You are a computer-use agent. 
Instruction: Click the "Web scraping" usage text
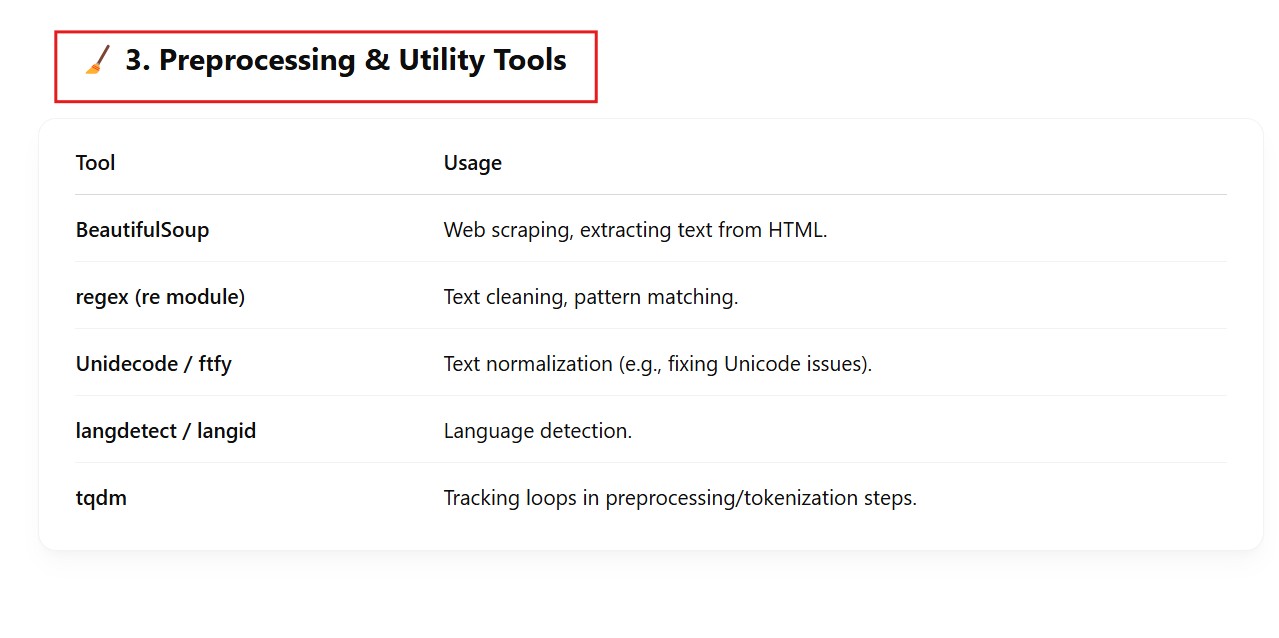tap(506, 230)
